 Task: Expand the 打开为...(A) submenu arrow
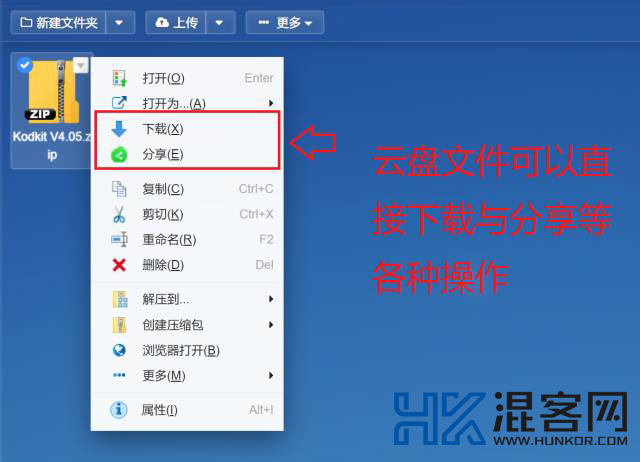pos(271,103)
